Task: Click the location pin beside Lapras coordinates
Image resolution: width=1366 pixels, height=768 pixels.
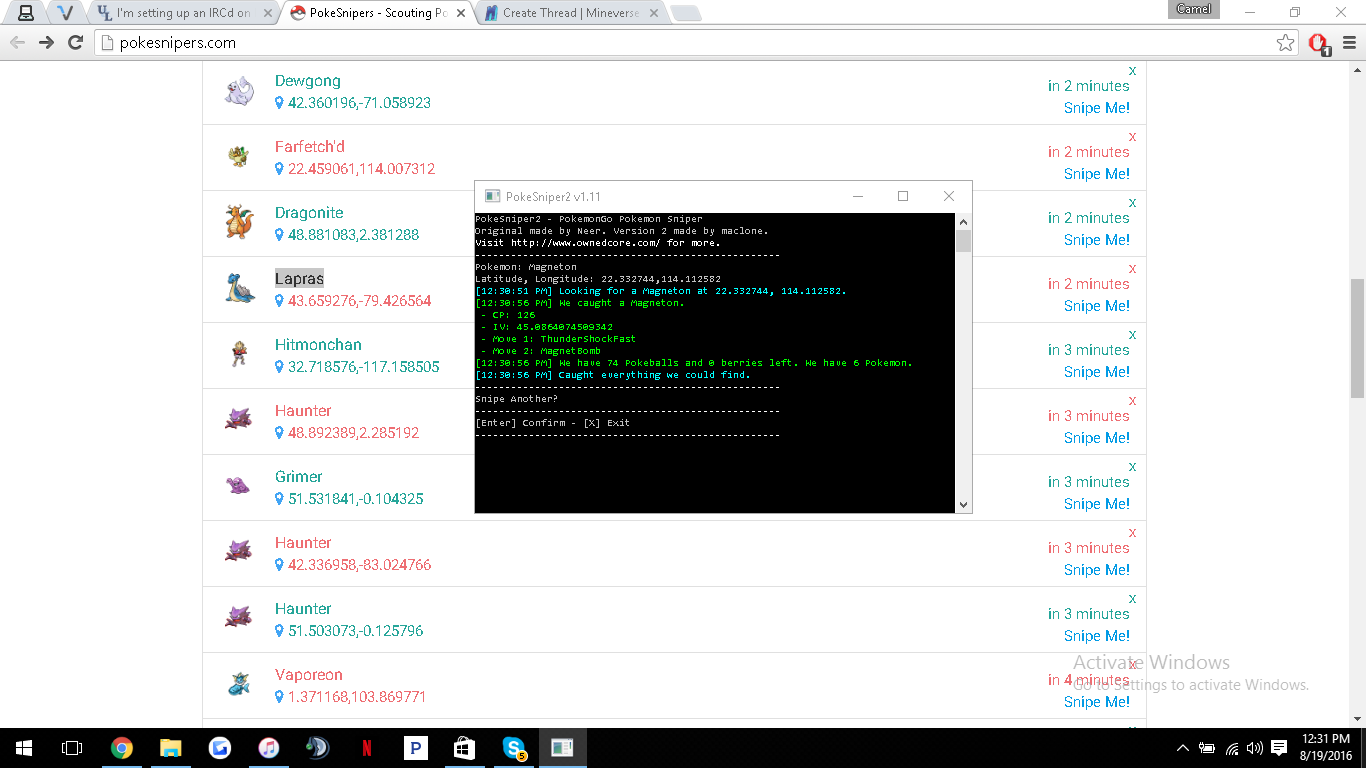Action: 280,301
